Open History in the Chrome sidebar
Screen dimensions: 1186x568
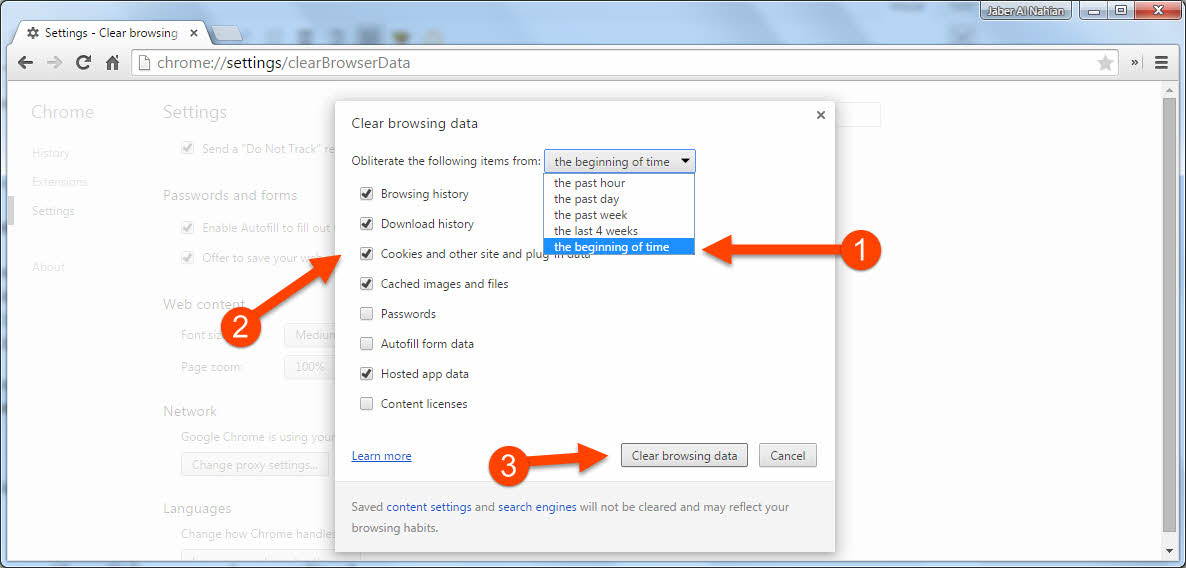(x=50, y=153)
